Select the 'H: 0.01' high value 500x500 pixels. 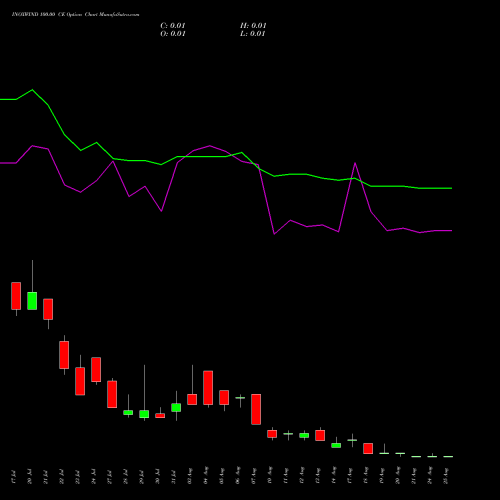253,26
